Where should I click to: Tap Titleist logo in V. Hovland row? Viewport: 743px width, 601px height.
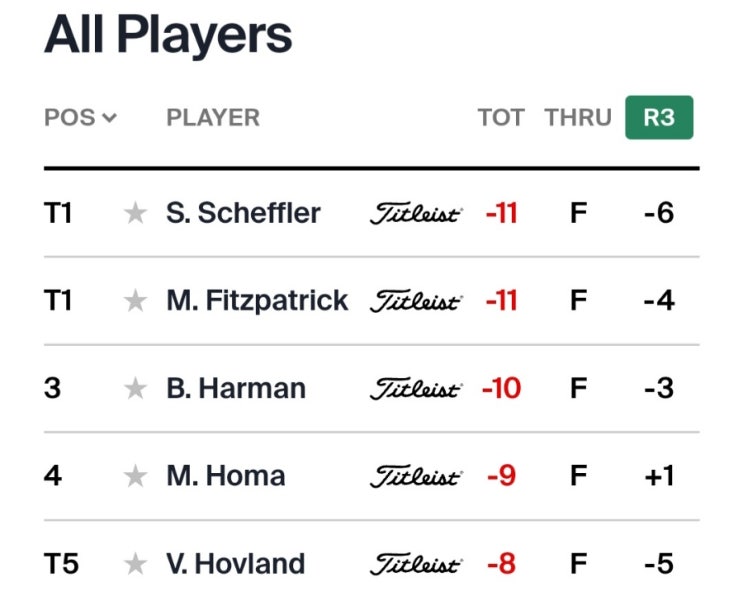(416, 565)
